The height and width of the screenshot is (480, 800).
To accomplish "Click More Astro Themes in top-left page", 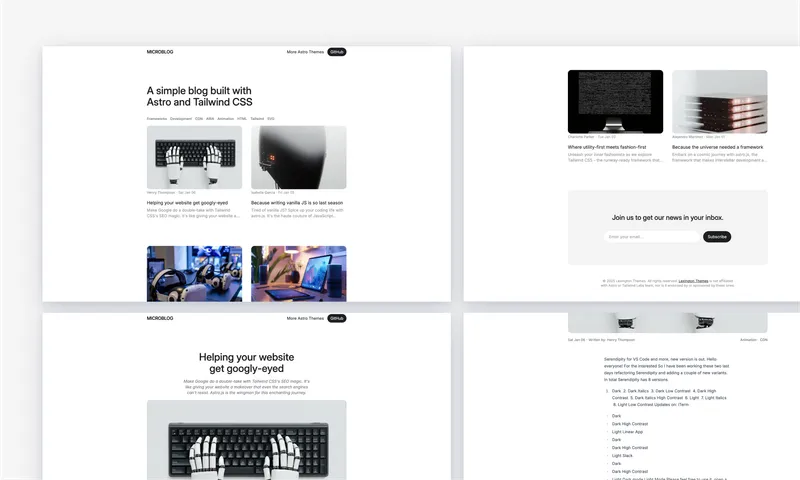I will coord(305,51).
